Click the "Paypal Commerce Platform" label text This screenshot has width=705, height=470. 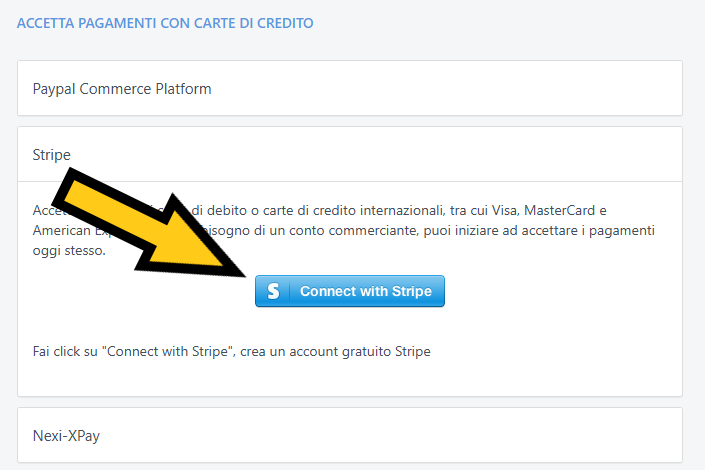(x=122, y=89)
